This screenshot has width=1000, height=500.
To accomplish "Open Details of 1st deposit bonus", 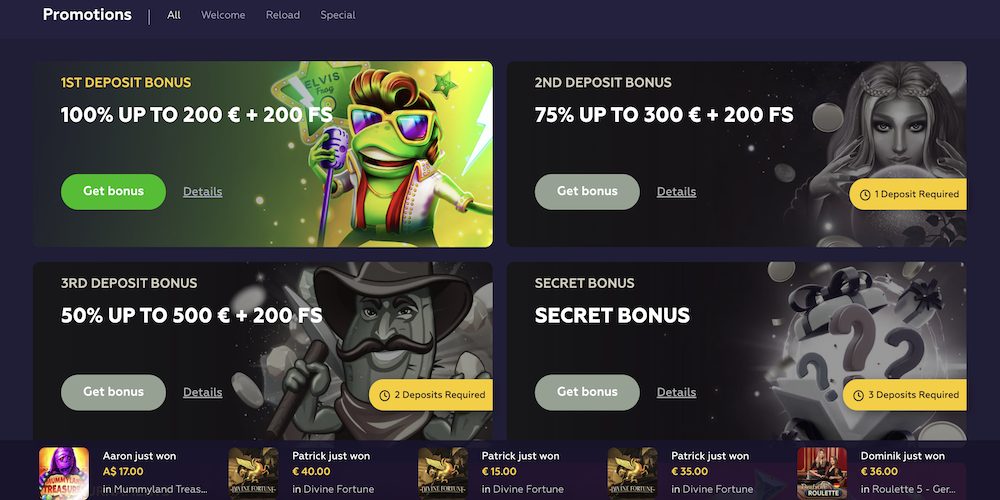I will (203, 191).
